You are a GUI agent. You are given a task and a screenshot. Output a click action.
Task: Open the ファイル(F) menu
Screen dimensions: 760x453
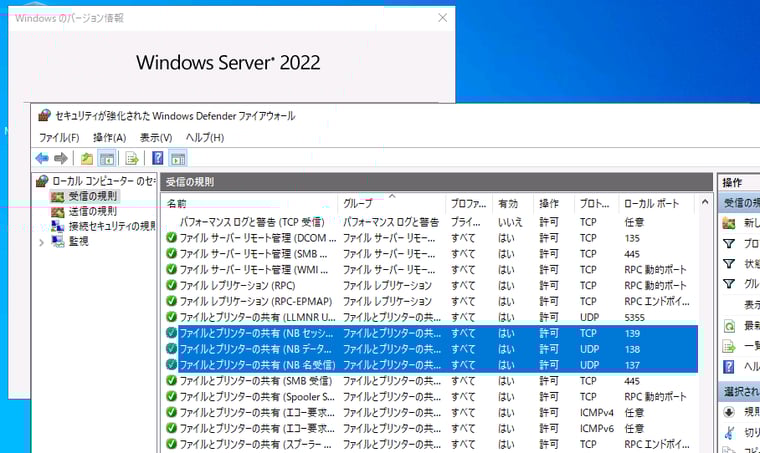tap(59, 138)
